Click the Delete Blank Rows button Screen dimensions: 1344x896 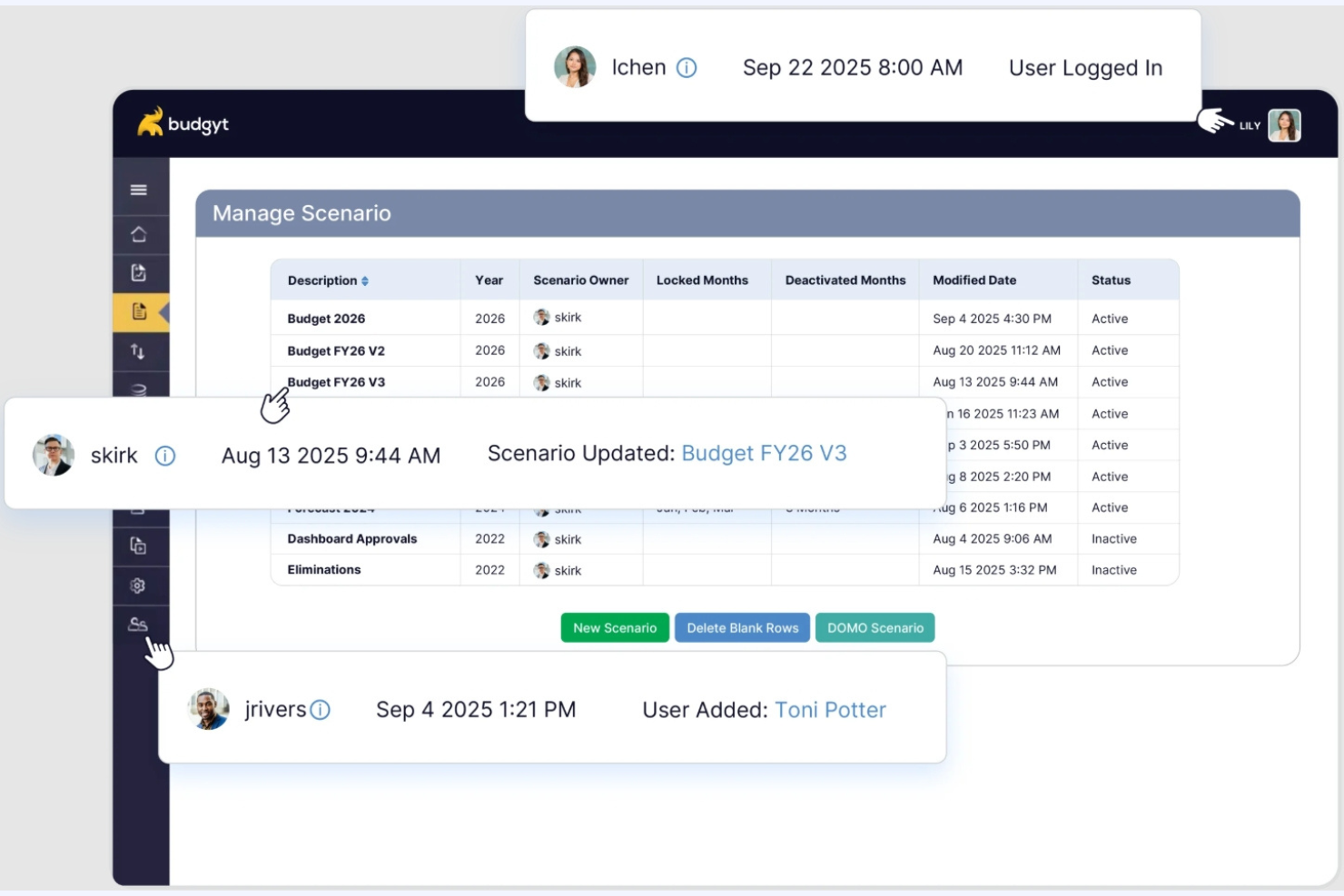[x=742, y=627]
